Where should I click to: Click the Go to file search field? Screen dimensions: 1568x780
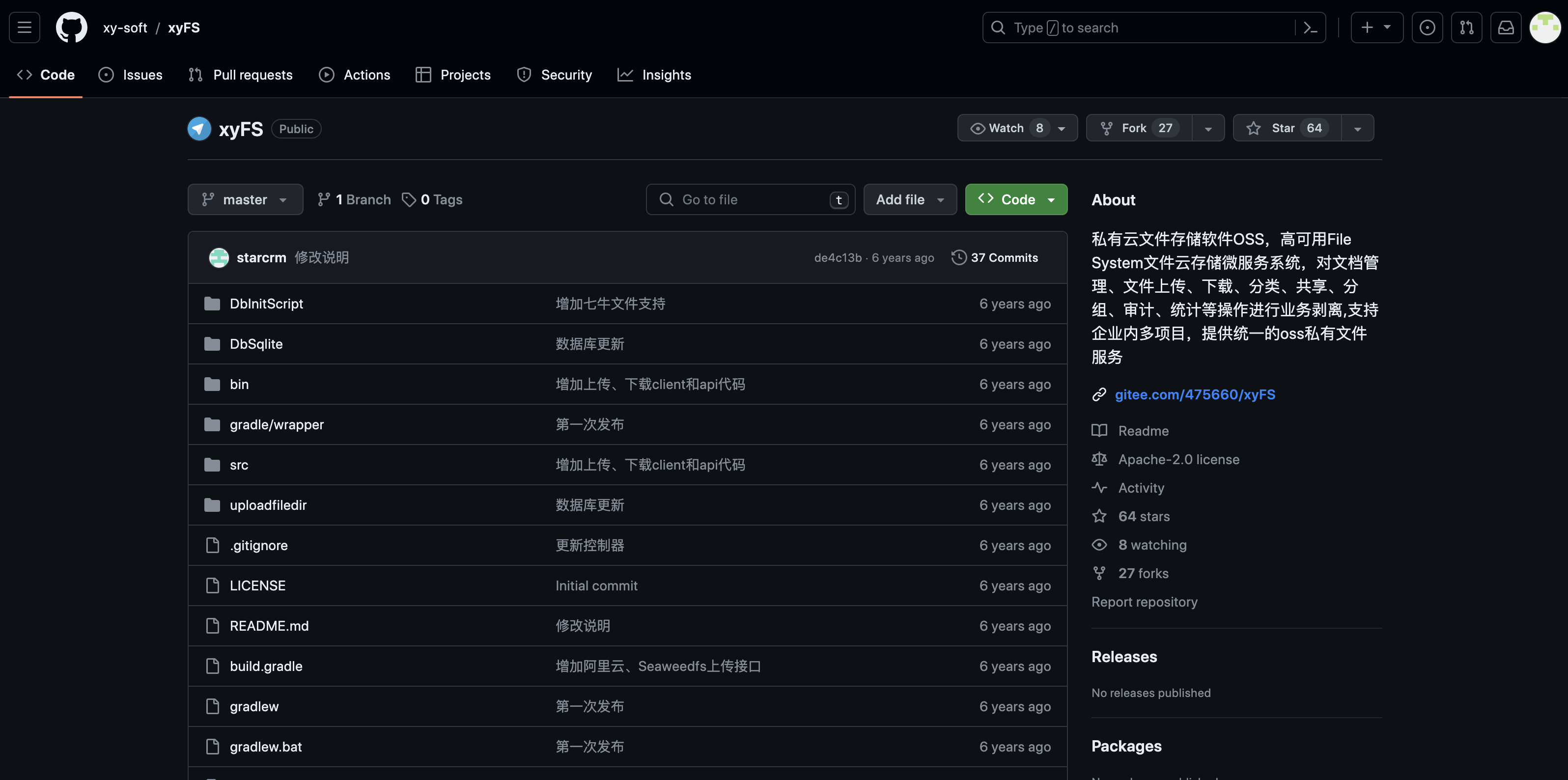click(x=751, y=199)
